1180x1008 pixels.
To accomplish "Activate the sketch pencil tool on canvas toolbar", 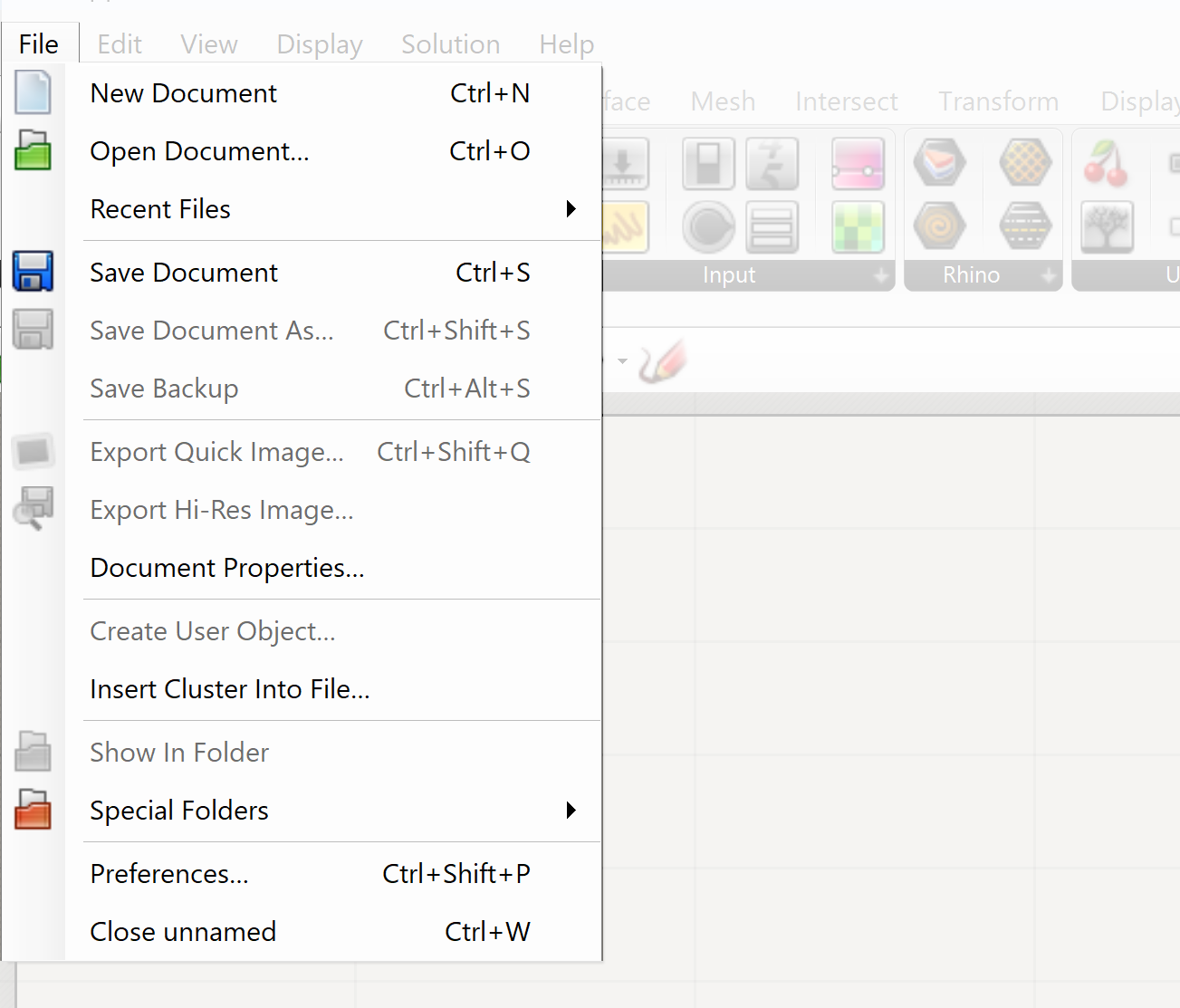I will click(x=662, y=362).
